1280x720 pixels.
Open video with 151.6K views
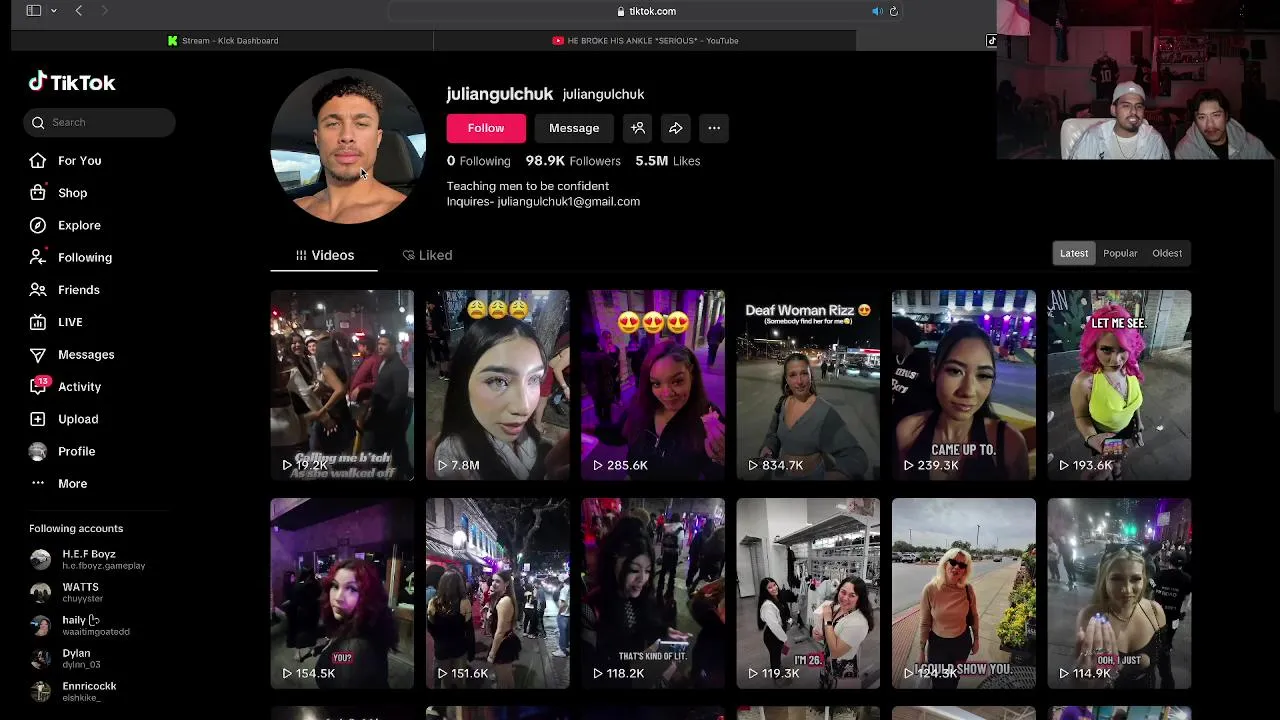(498, 593)
